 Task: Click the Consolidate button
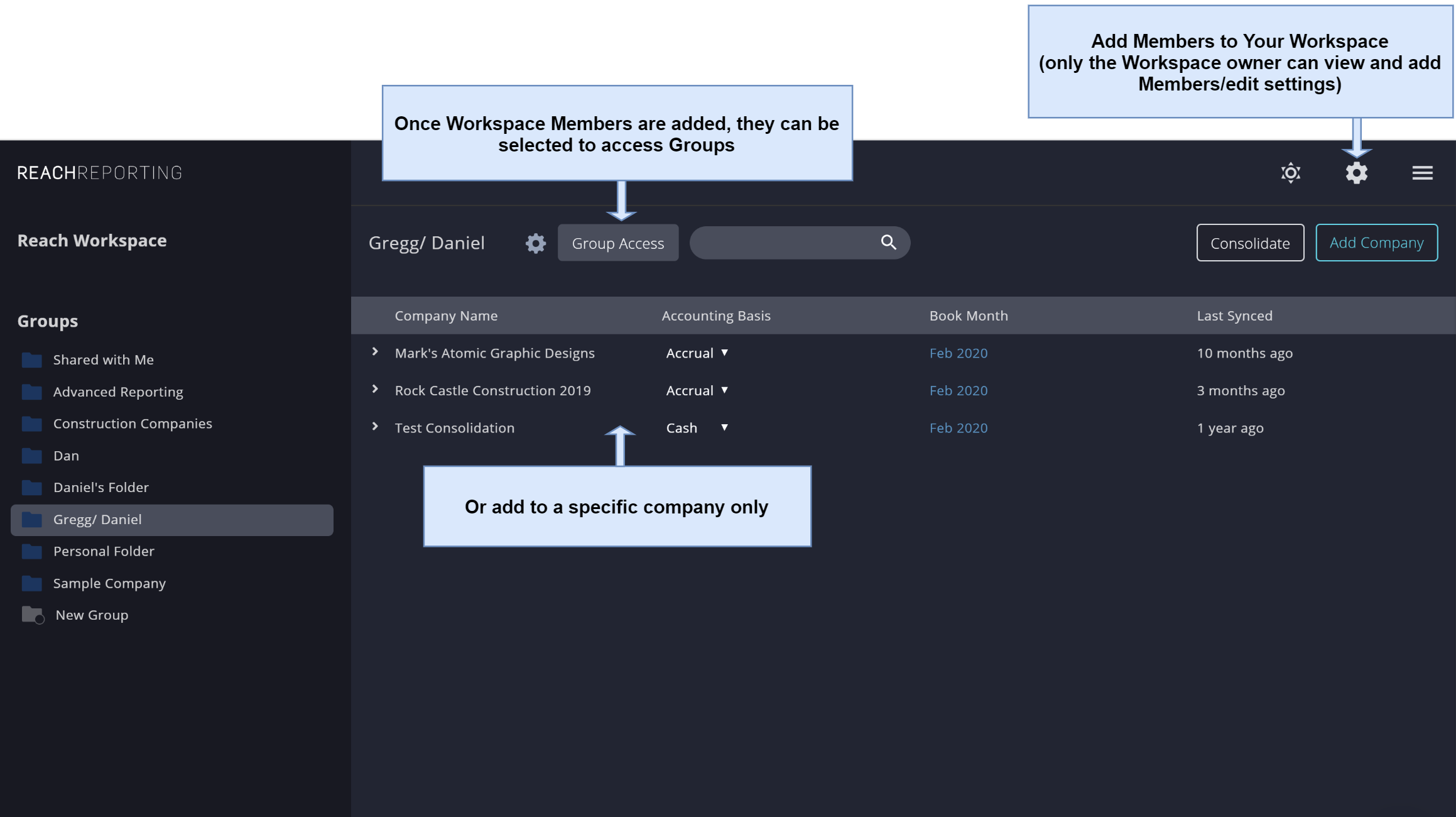coord(1250,243)
